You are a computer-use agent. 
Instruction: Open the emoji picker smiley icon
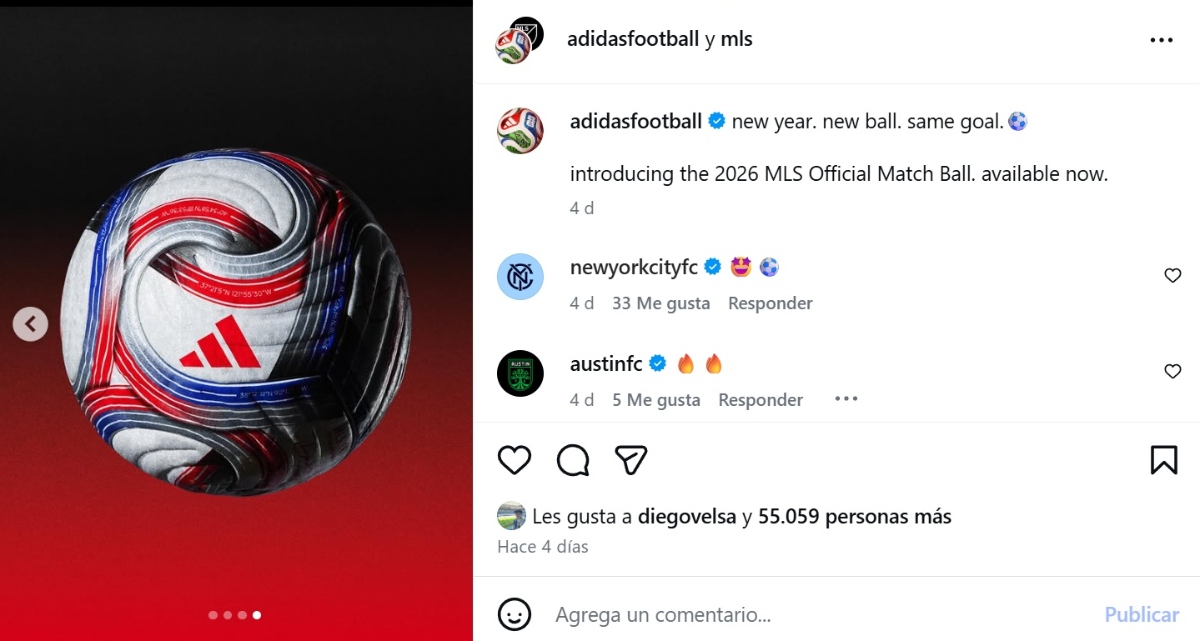[x=514, y=614]
